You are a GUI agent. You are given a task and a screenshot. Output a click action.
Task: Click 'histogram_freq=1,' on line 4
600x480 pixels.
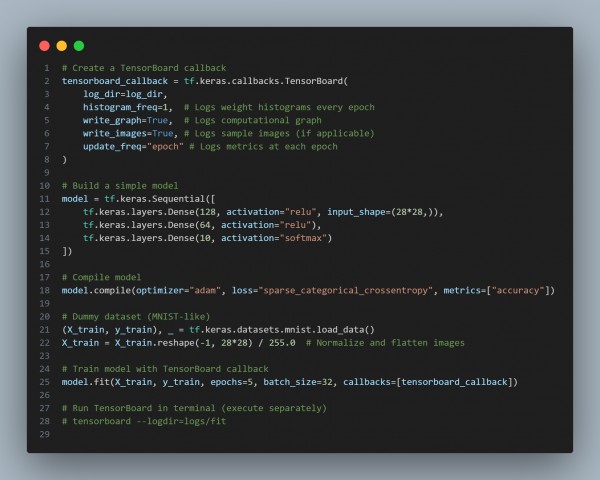tap(128, 107)
